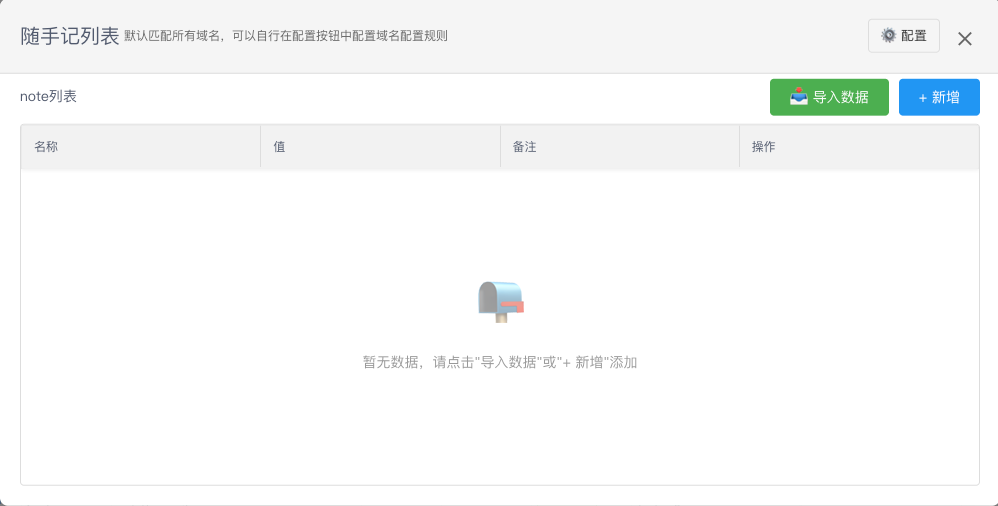The width and height of the screenshot is (998, 506).
Task: Select the 值 column header
Action: [x=280, y=147]
